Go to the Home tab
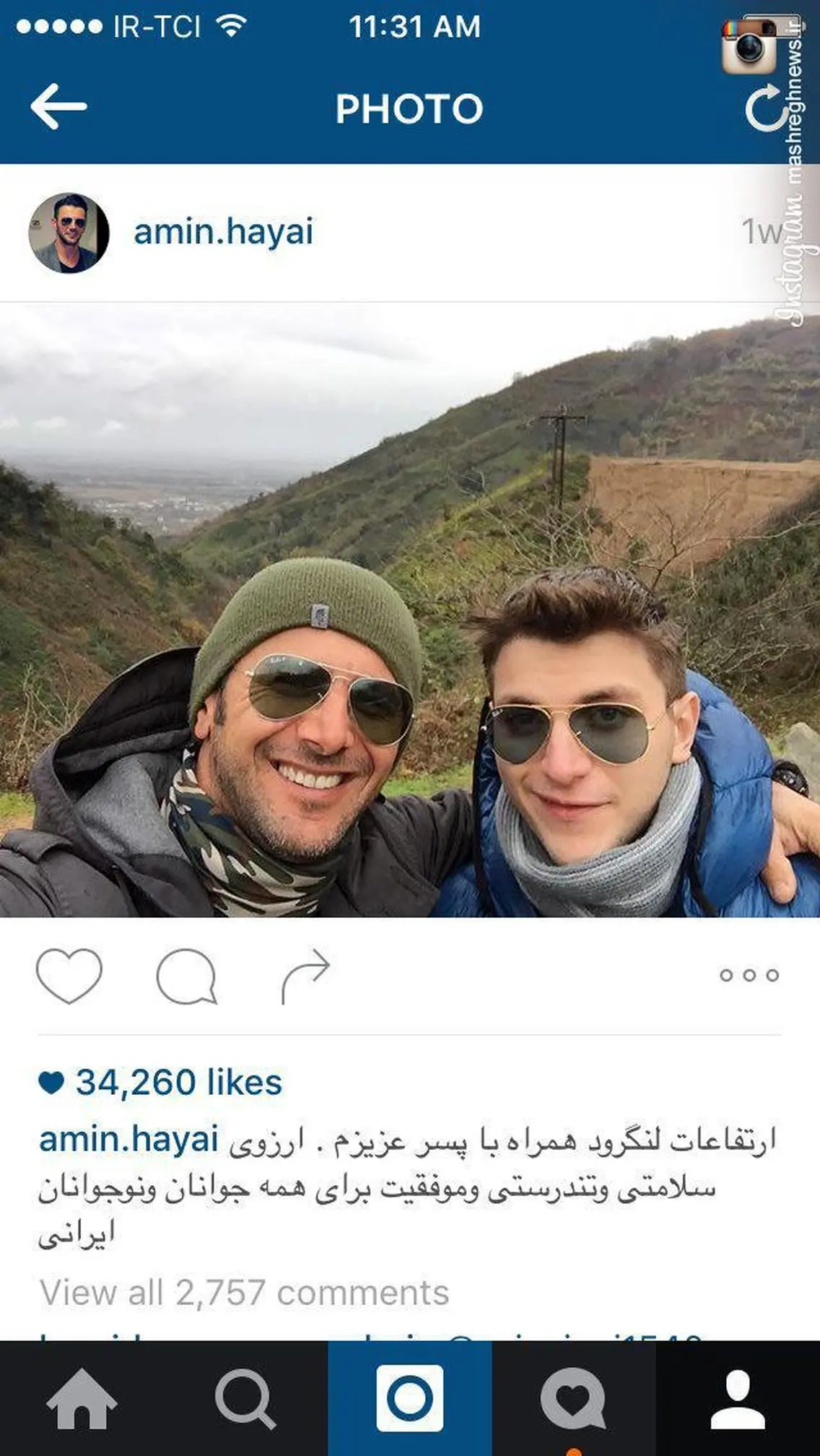Viewport: 820px width, 1456px height. tap(82, 1398)
